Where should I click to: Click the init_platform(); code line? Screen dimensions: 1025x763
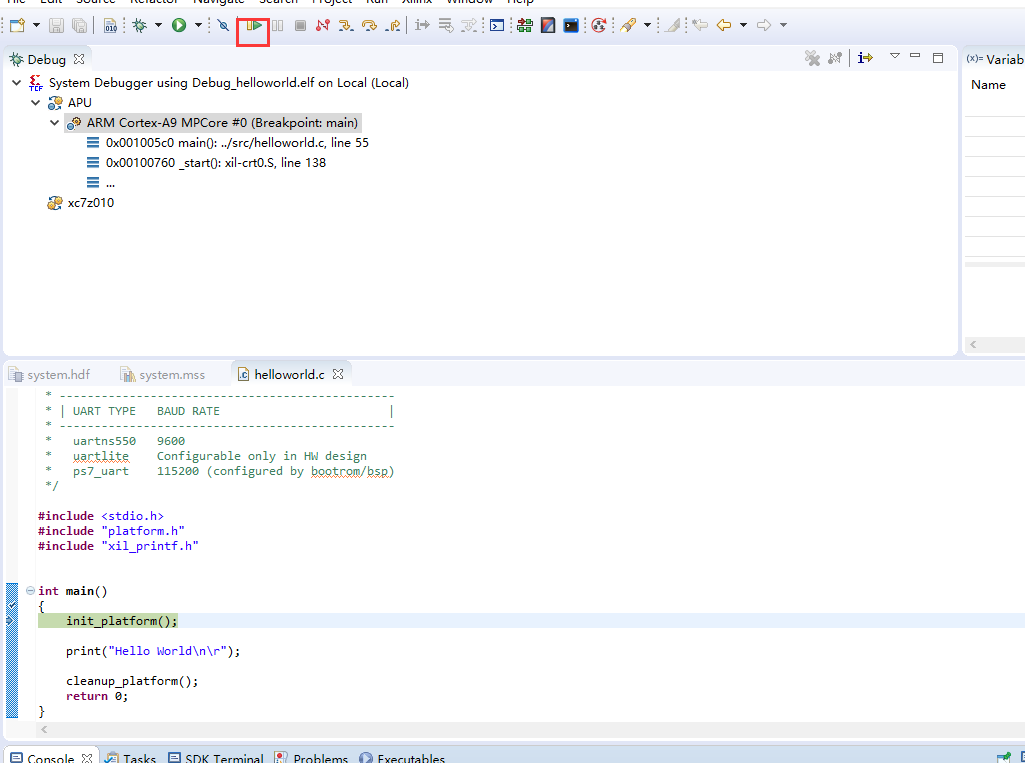[122, 621]
